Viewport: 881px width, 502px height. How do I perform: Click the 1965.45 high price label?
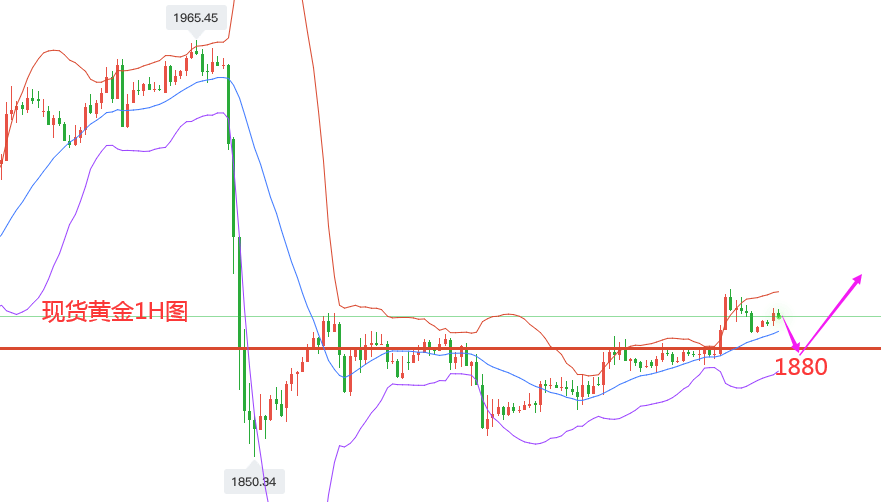pos(196,18)
